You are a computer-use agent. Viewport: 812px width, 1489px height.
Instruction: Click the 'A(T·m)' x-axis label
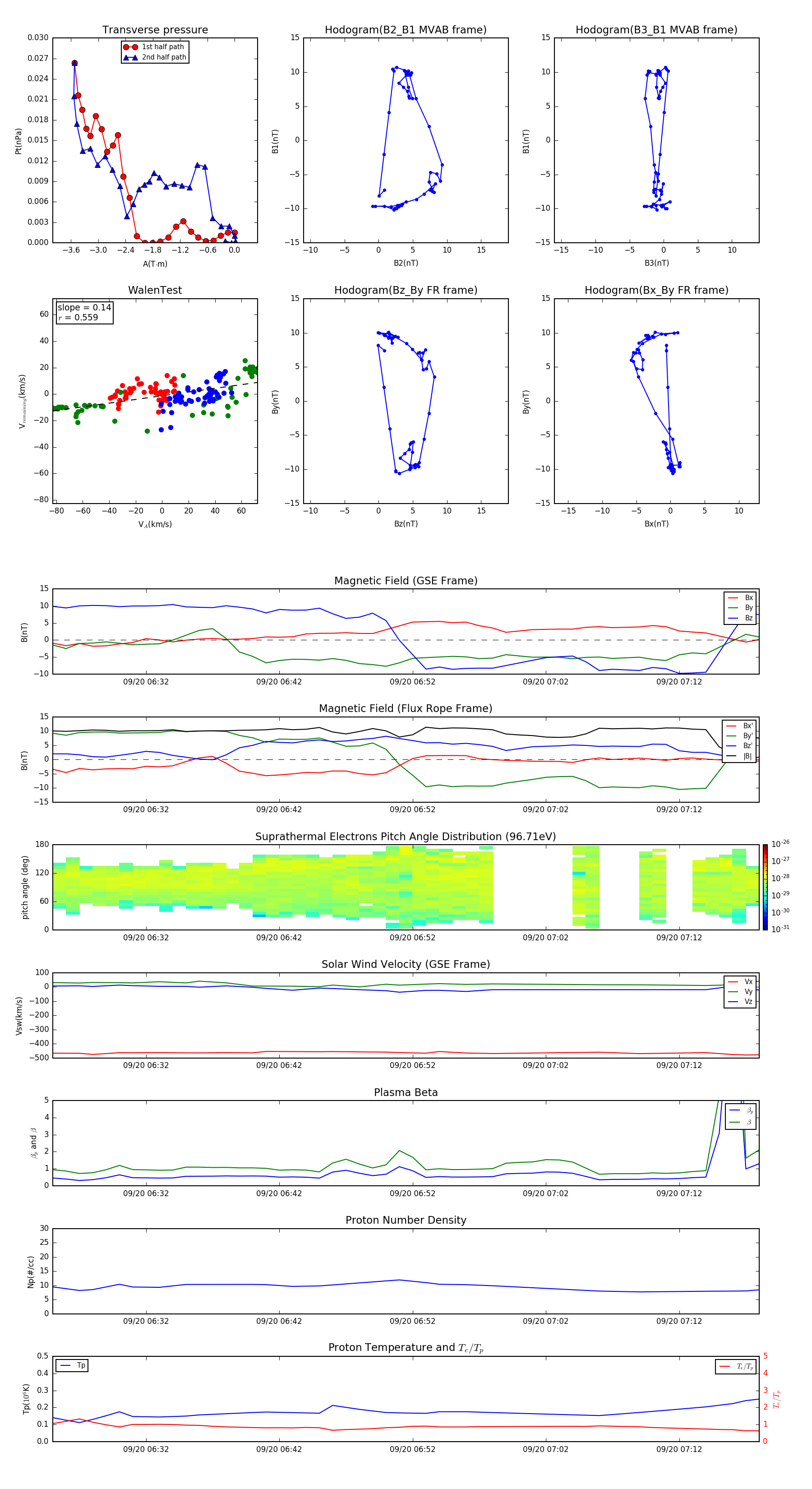coord(155,264)
